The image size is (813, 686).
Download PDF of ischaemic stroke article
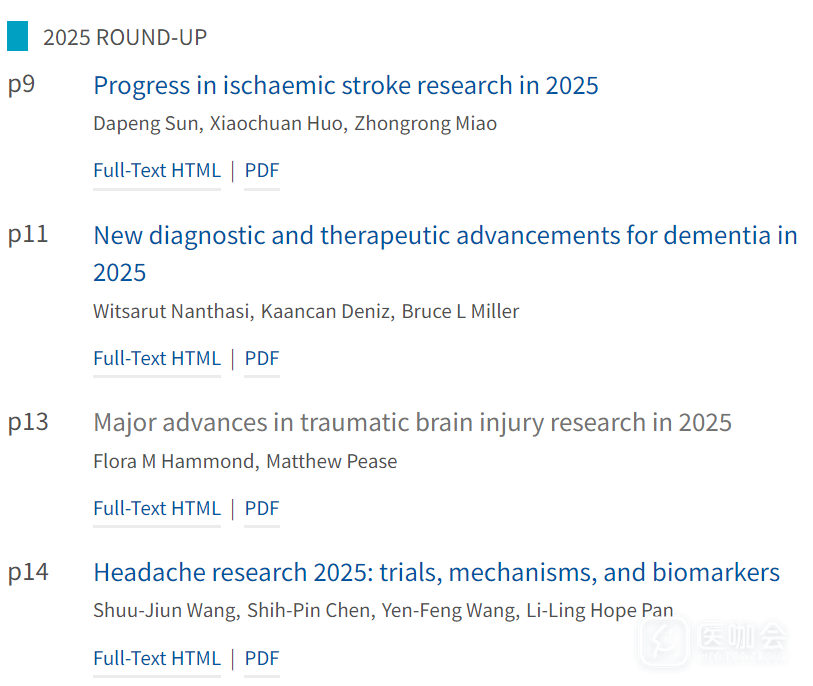click(x=262, y=170)
